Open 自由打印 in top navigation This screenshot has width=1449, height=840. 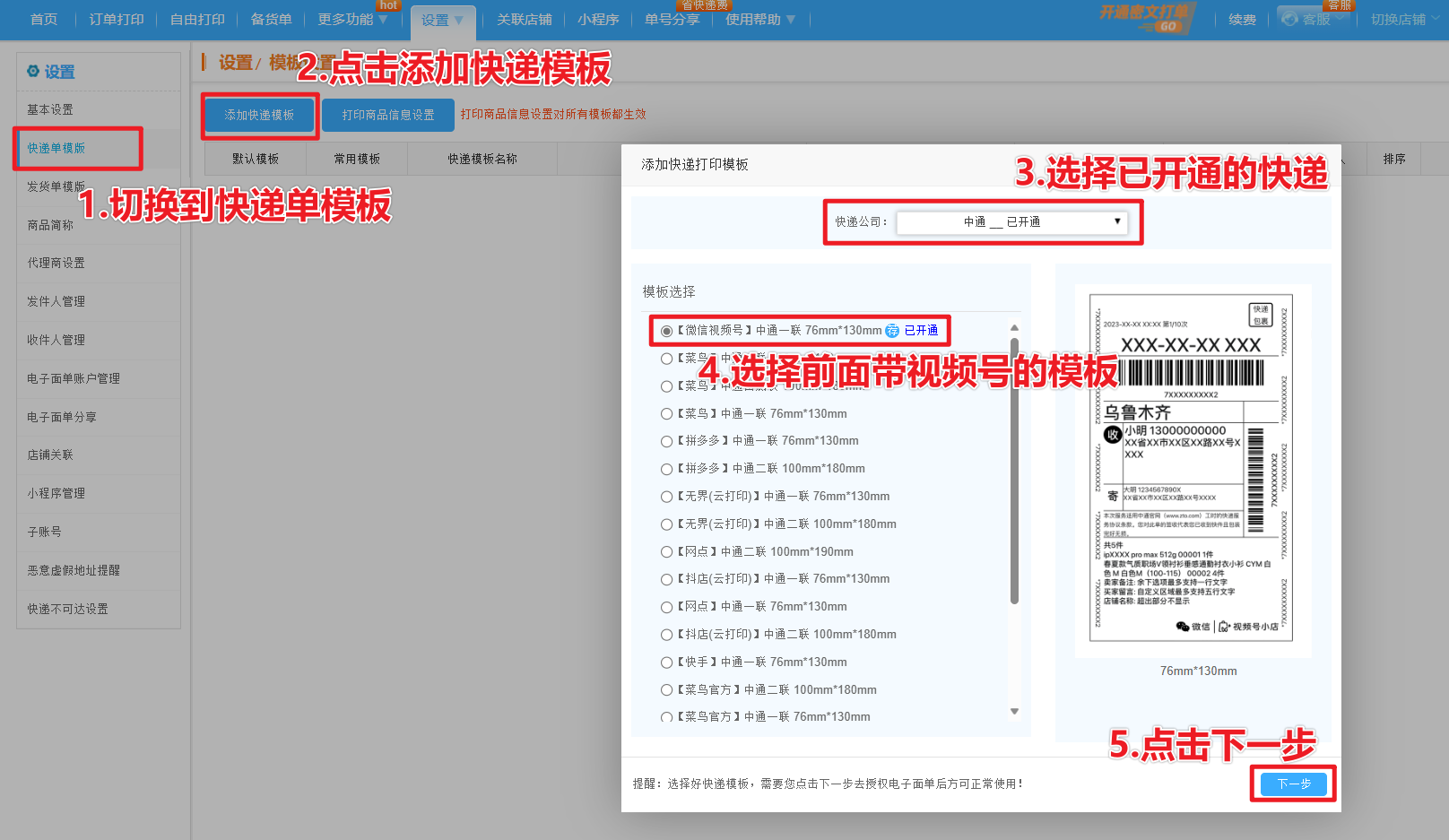[197, 20]
